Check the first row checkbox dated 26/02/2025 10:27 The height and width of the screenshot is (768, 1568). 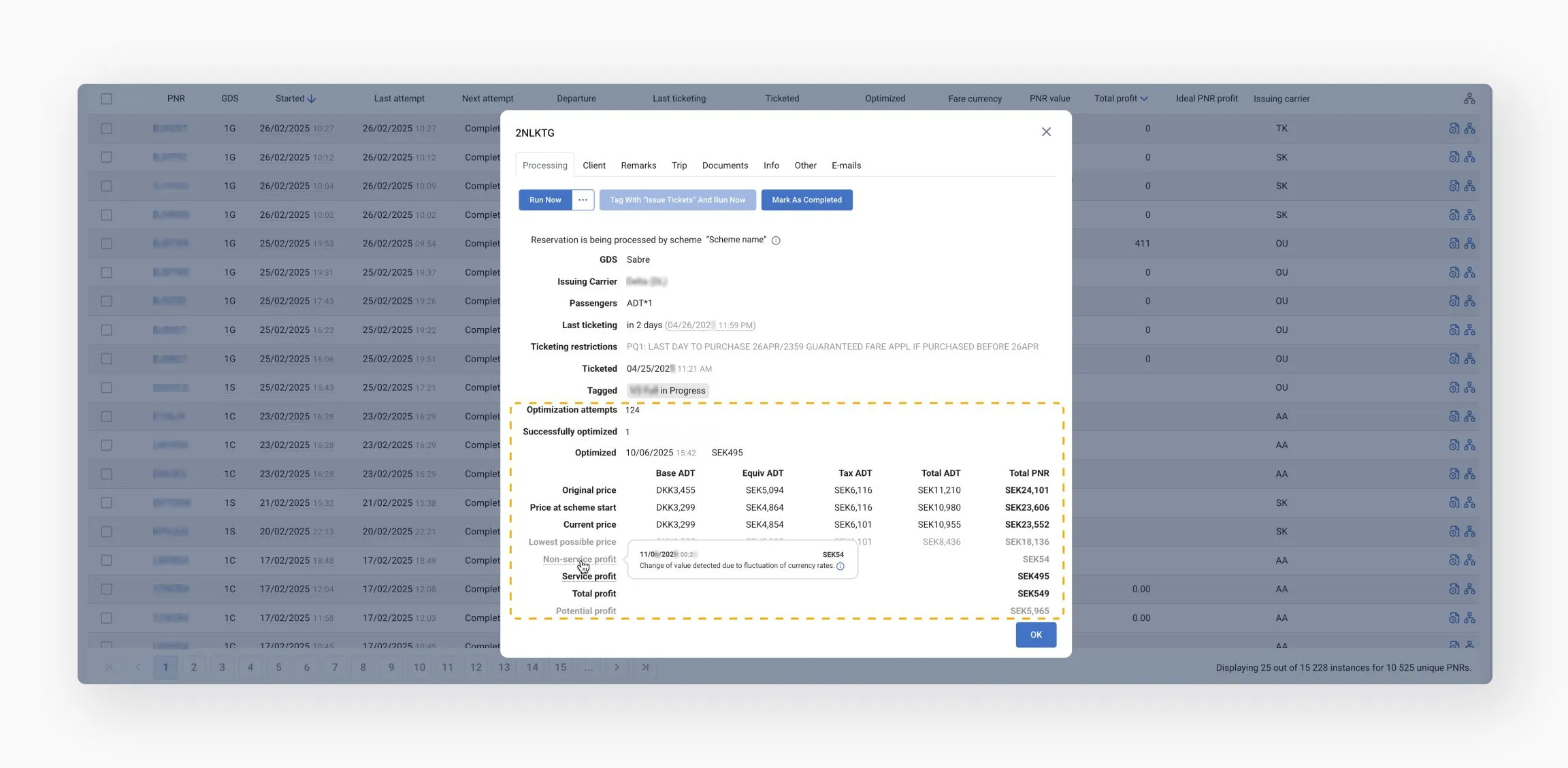point(107,129)
